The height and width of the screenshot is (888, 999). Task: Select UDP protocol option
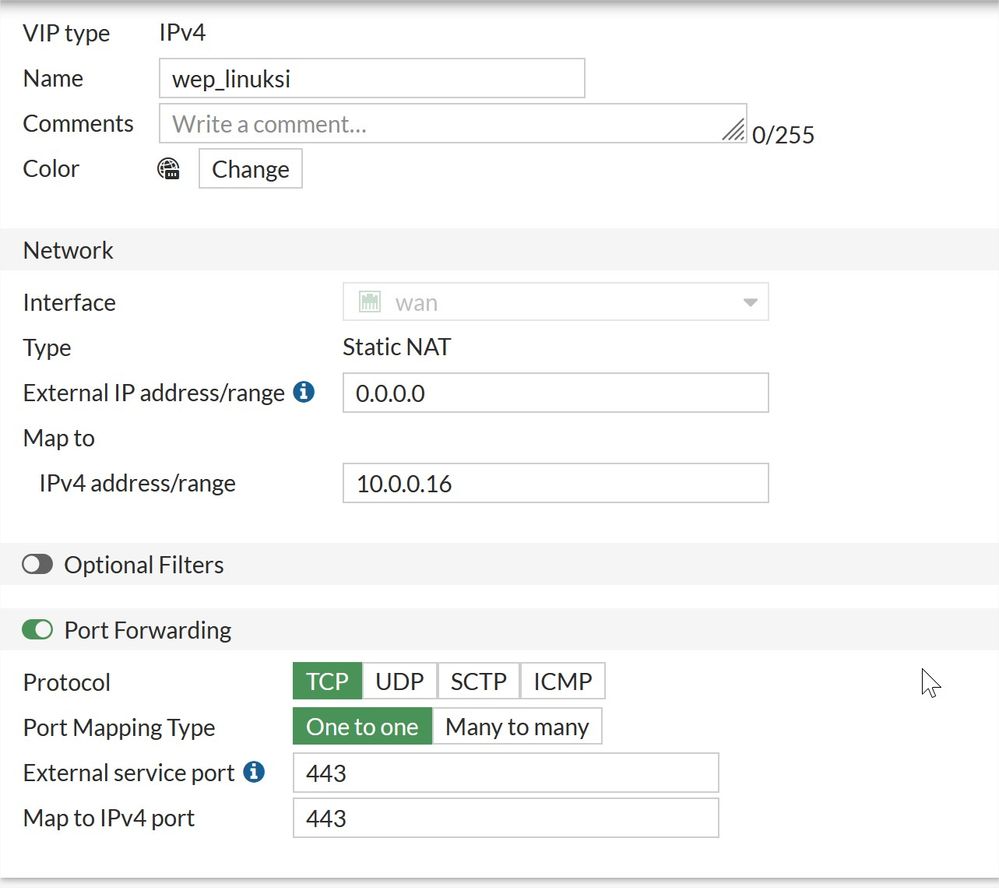tap(399, 681)
